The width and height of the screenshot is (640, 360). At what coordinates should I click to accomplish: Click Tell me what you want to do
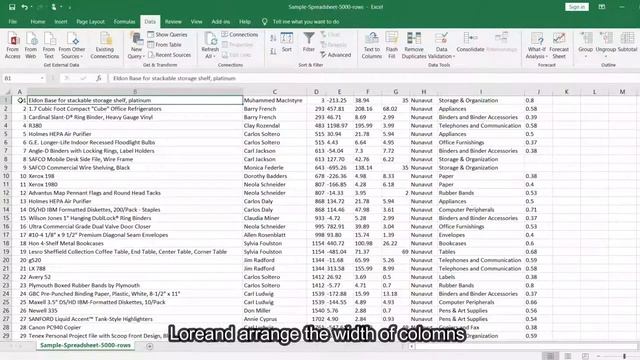click(306, 22)
